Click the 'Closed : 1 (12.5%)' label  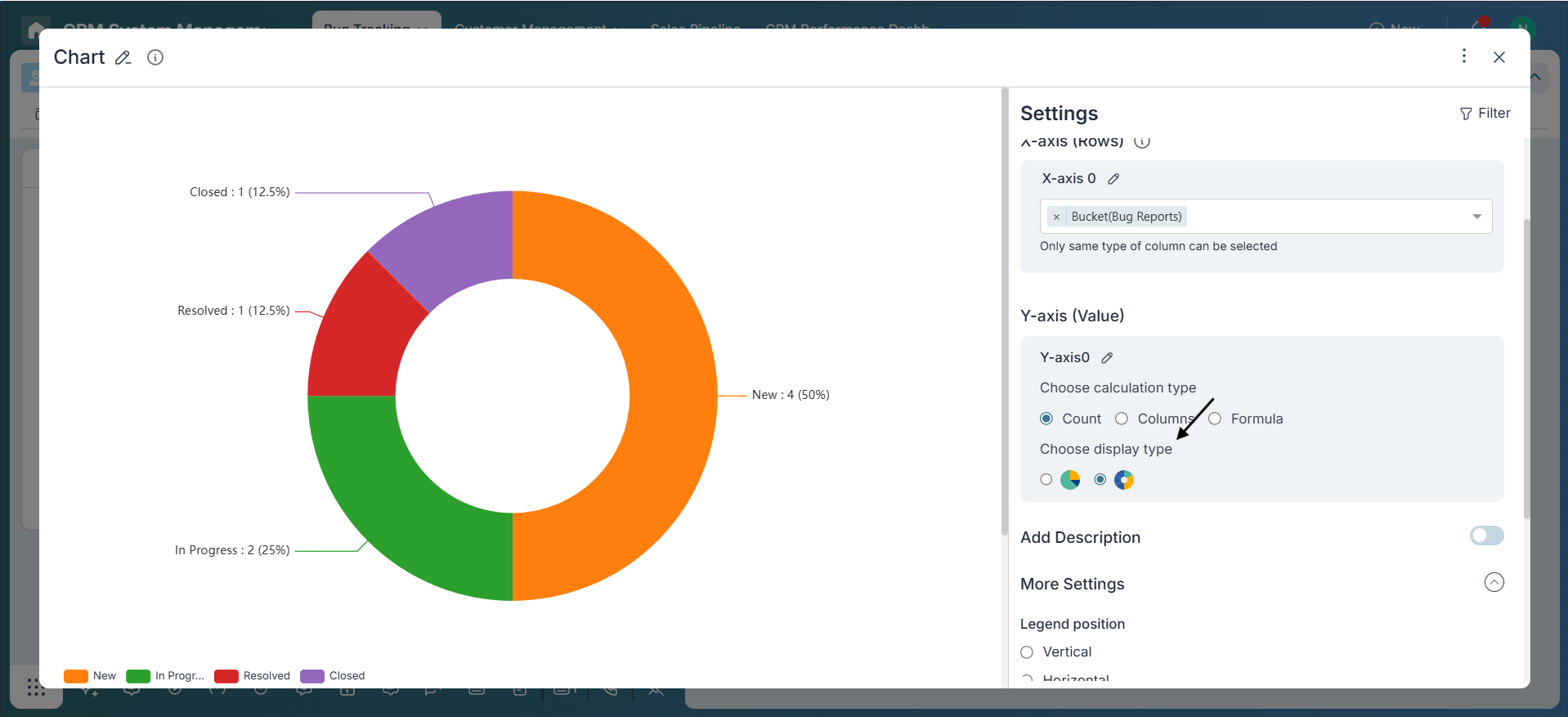click(x=240, y=192)
